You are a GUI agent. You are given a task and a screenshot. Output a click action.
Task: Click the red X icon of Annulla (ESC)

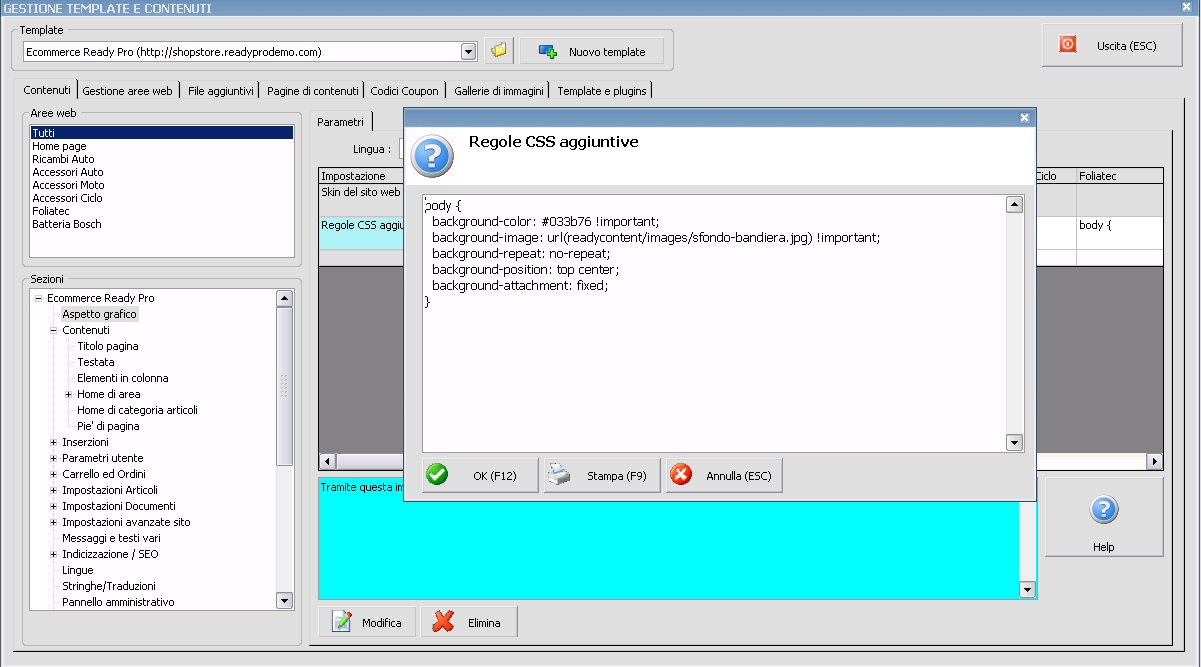(681, 475)
